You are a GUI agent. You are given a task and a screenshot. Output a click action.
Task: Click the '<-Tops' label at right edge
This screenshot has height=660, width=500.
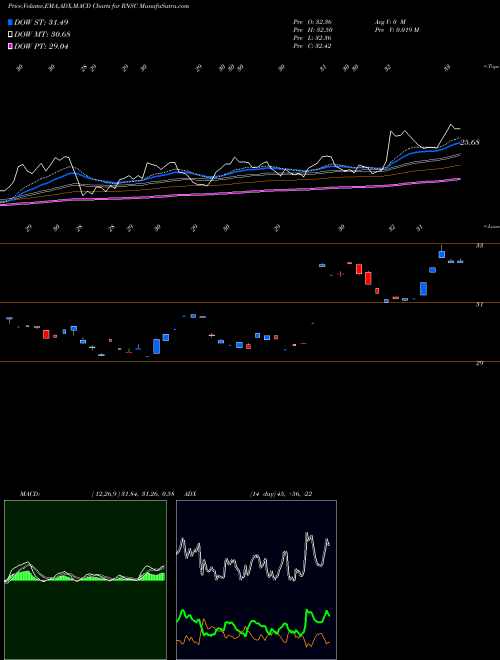click(491, 67)
